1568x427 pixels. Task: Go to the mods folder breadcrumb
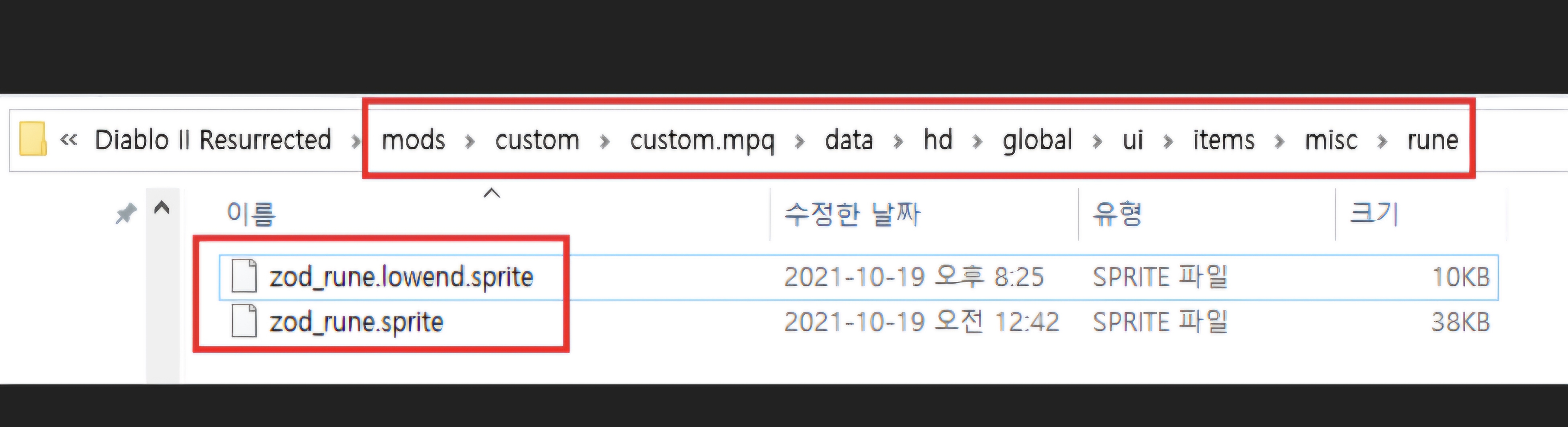pos(413,140)
